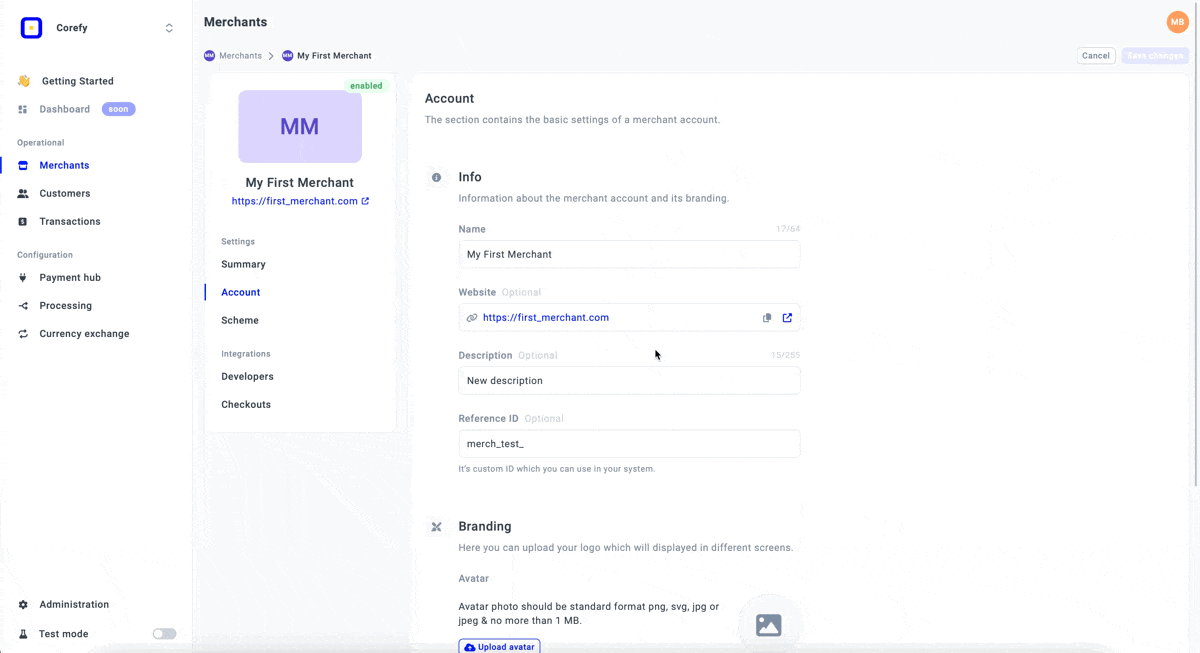Focus the Reference ID input field

point(629,443)
